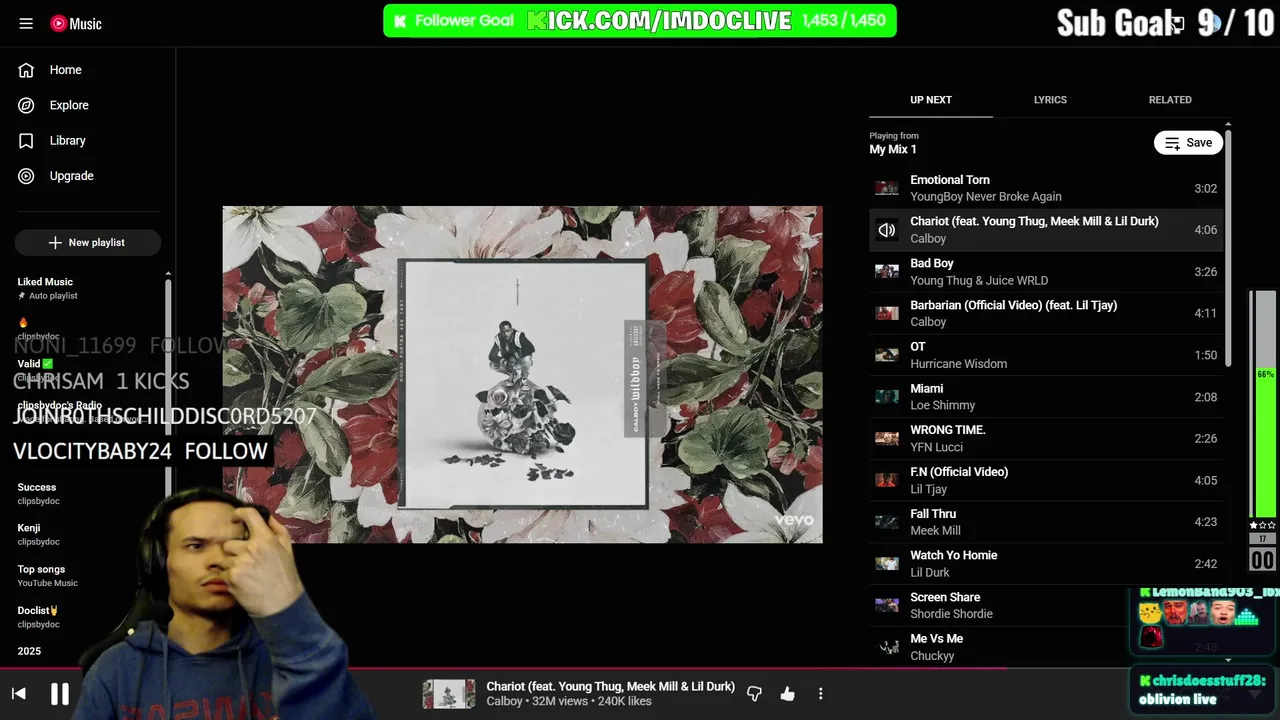This screenshot has width=1280, height=720.
Task: Click the song progress bar
Action: coord(640,668)
